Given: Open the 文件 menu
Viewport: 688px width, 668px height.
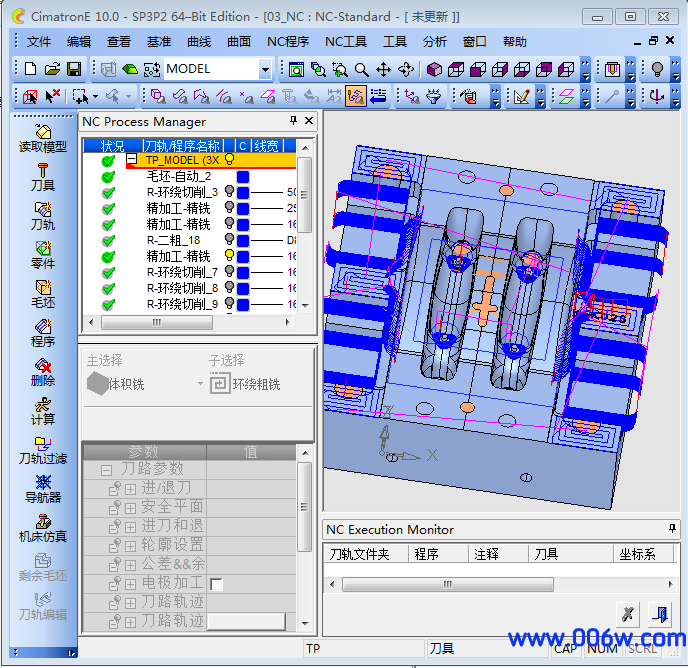Looking at the screenshot, I should tap(39, 42).
